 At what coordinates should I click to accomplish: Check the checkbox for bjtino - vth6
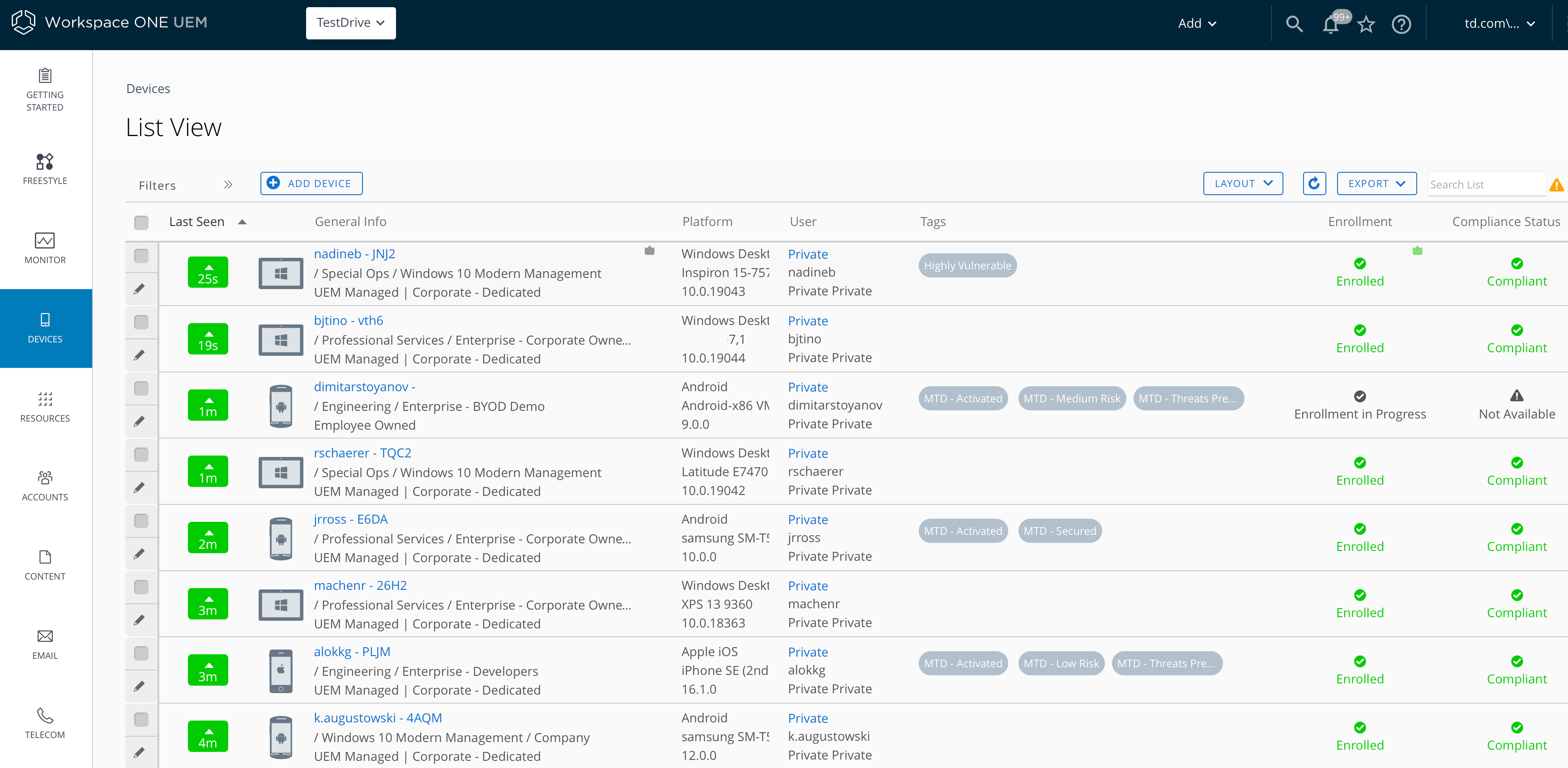[141, 322]
